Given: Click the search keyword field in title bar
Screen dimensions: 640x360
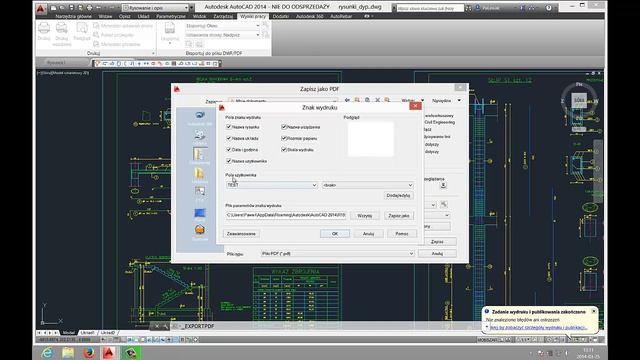Looking at the screenshot, I should point(430,8).
